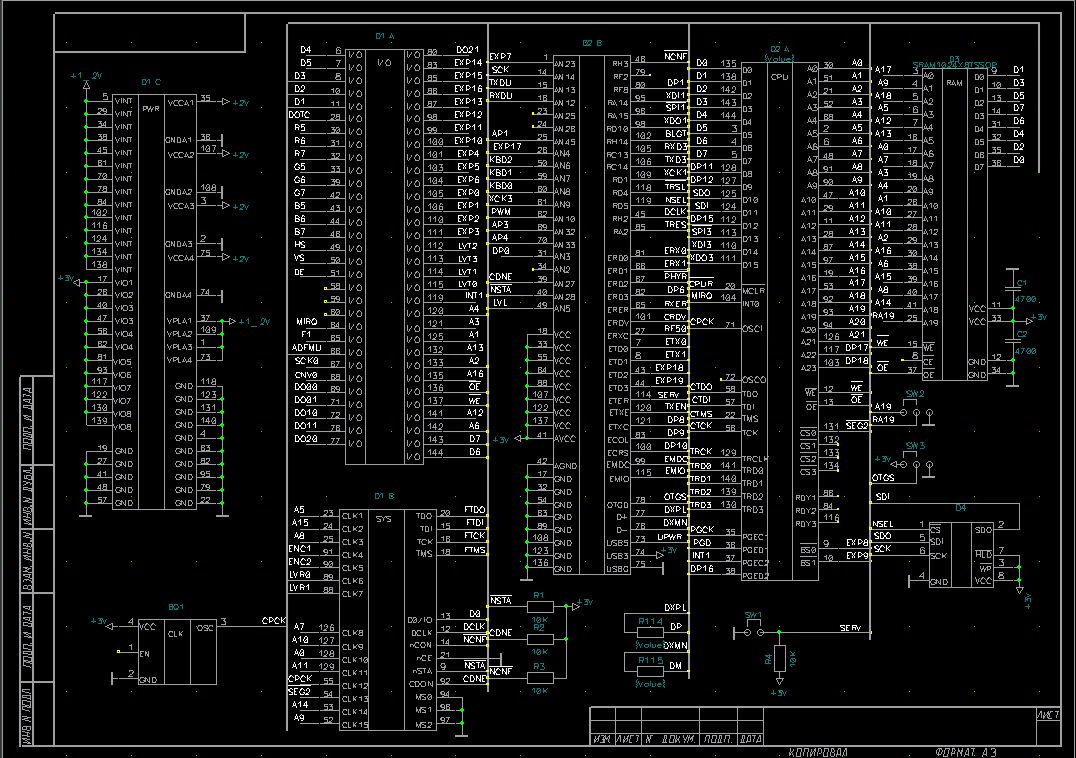Select the D2 B designator label
Image resolution: width=1076 pixels, height=758 pixels.
(592, 43)
